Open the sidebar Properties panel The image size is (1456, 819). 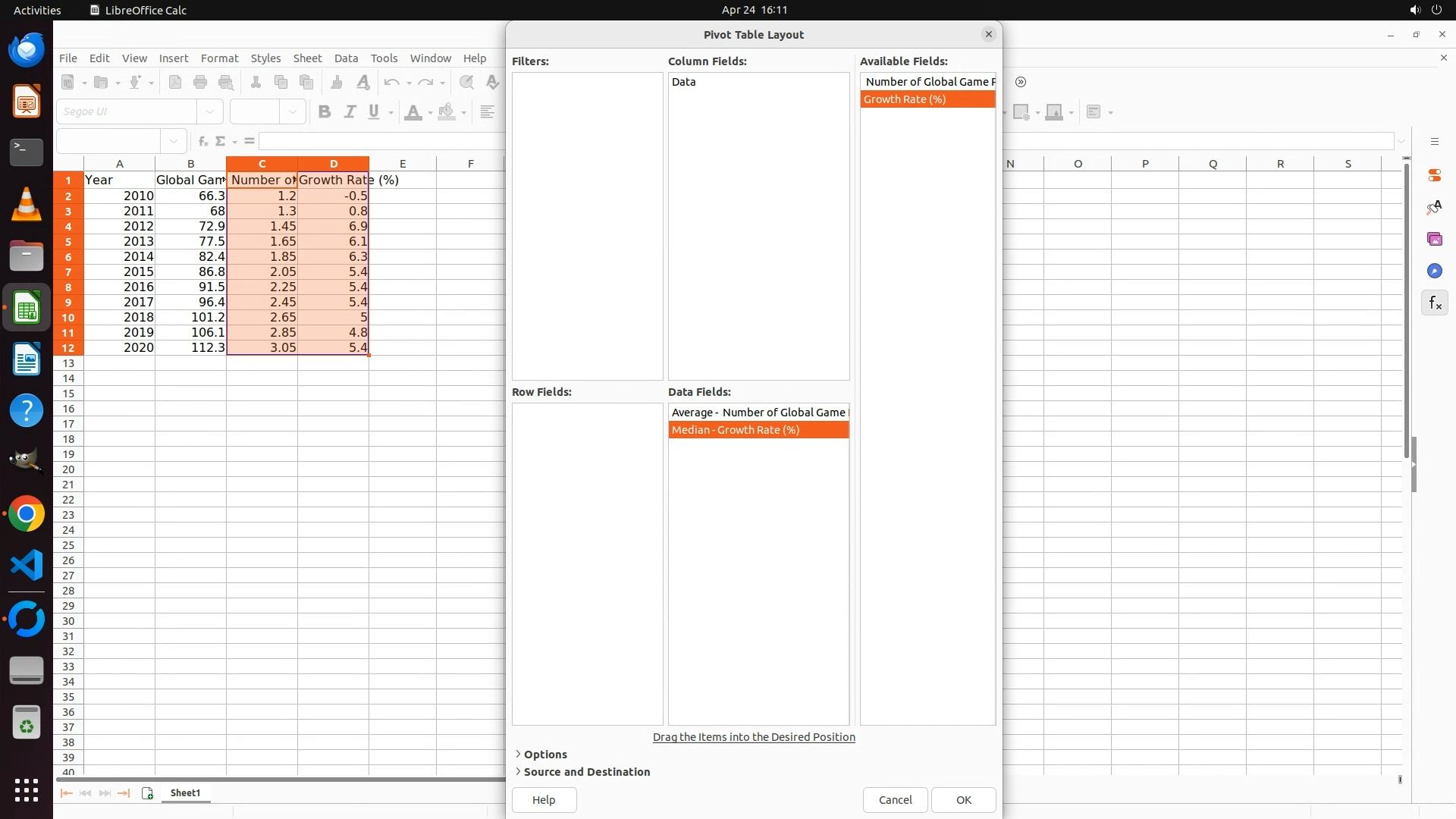pyautogui.click(x=1434, y=175)
